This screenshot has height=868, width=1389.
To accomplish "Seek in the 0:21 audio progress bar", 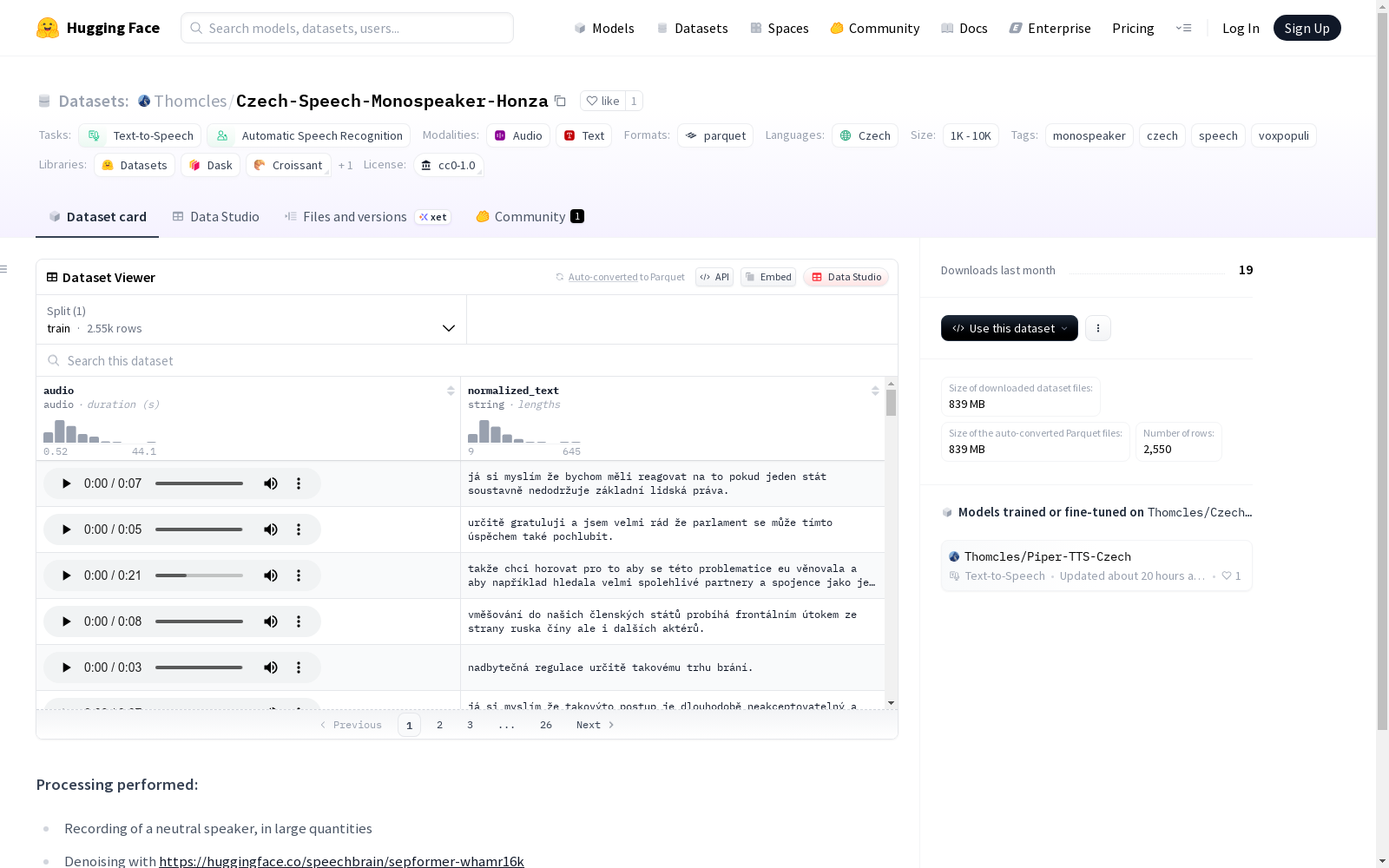I will click(x=199, y=575).
